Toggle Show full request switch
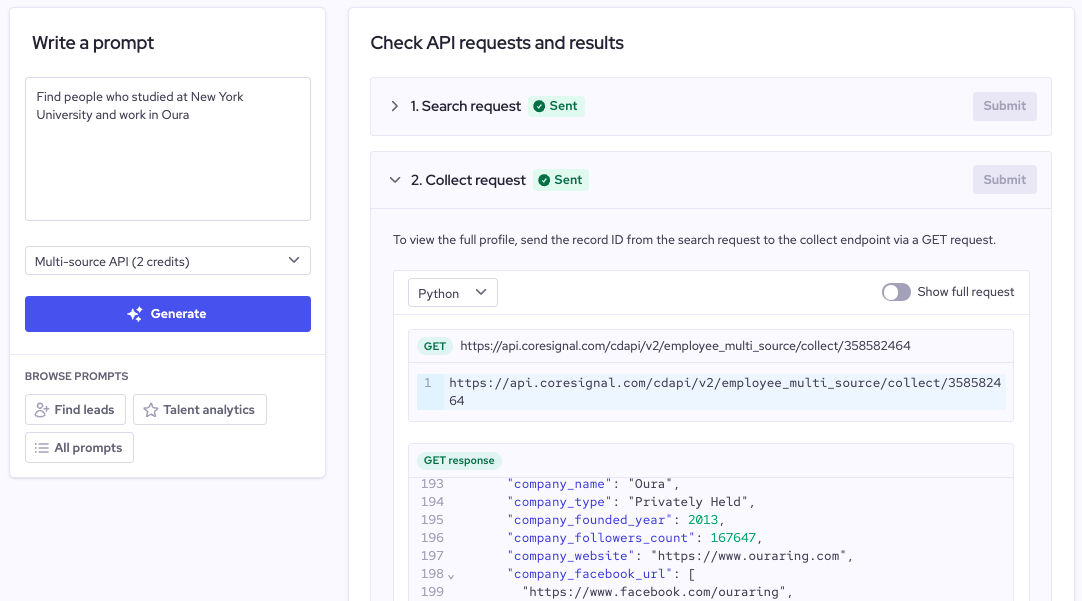1082x601 pixels. click(x=896, y=293)
